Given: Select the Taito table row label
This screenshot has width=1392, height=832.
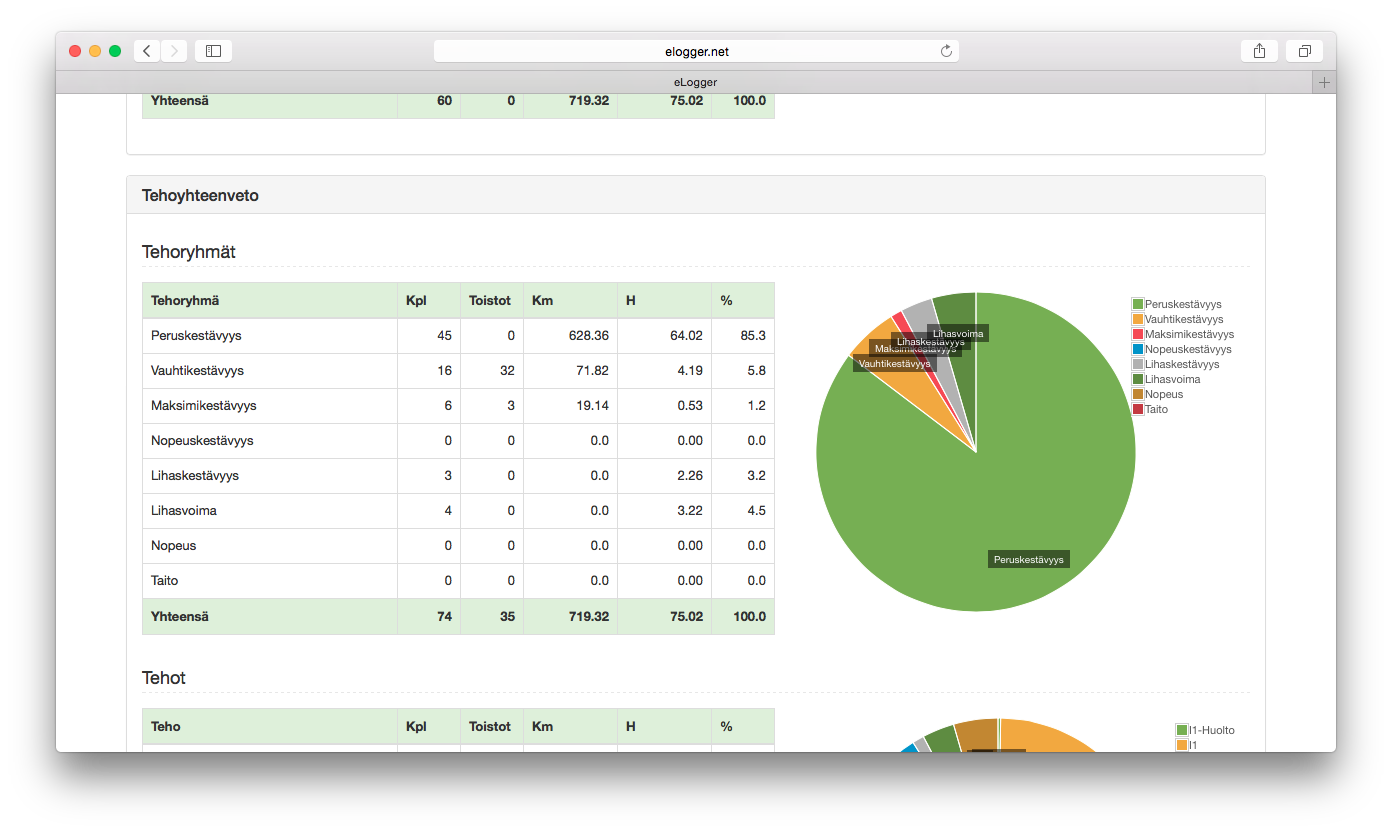Looking at the screenshot, I should tap(165, 580).
